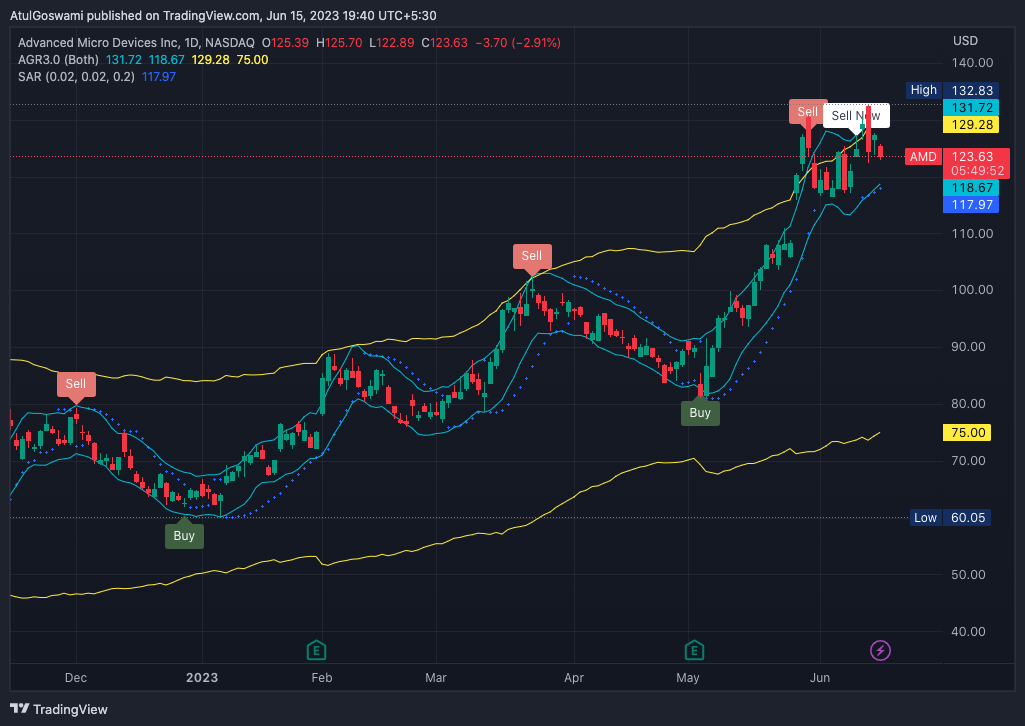Select the January Buy signal label
1025x726 pixels.
pyautogui.click(x=184, y=536)
